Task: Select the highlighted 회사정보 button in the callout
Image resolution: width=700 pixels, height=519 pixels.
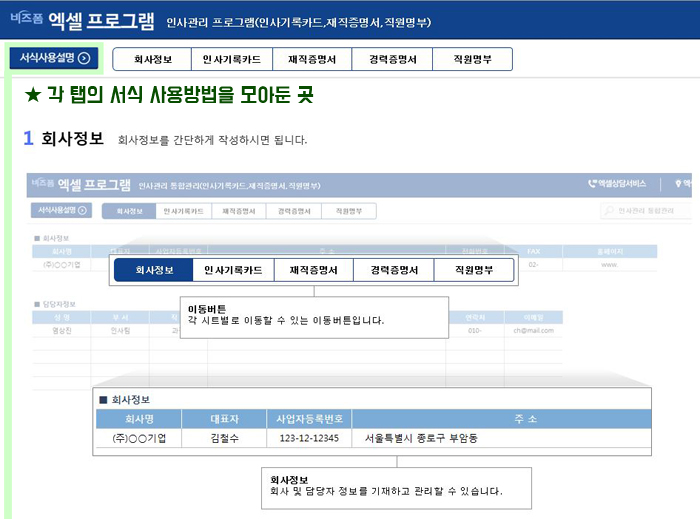Action: click(x=154, y=270)
